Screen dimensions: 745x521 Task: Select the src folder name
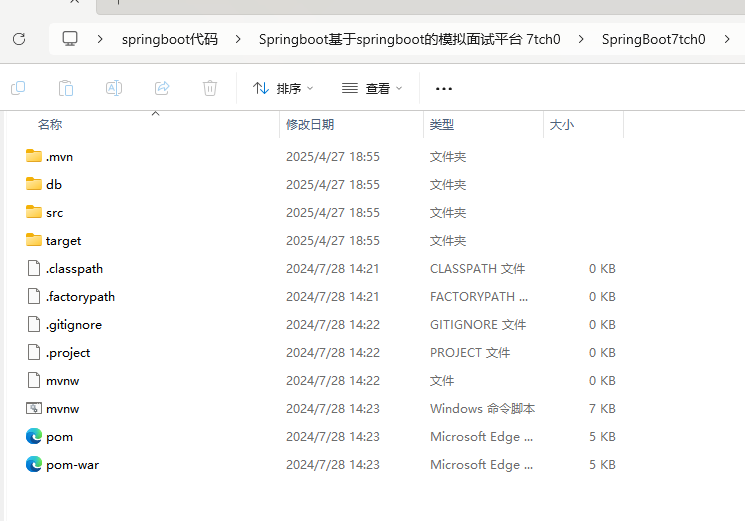tap(55, 213)
